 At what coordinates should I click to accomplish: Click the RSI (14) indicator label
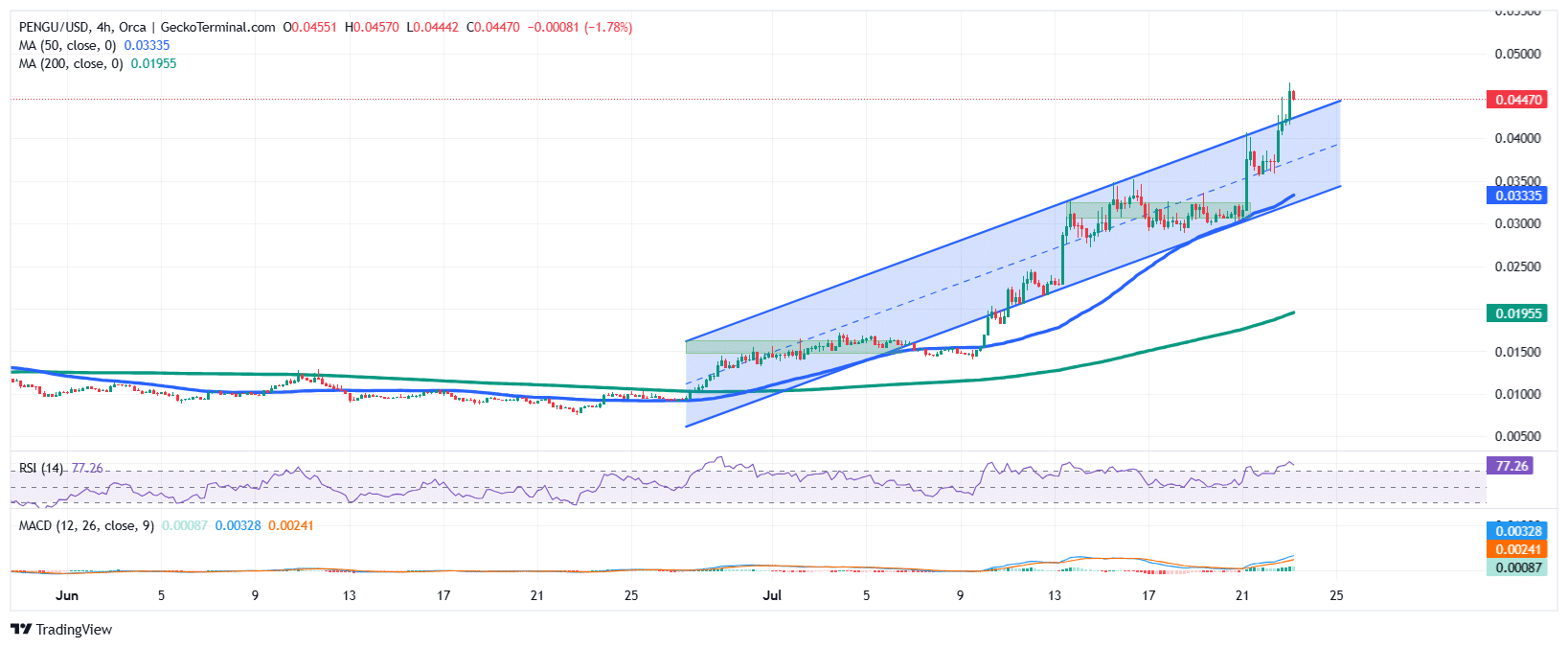(x=42, y=469)
